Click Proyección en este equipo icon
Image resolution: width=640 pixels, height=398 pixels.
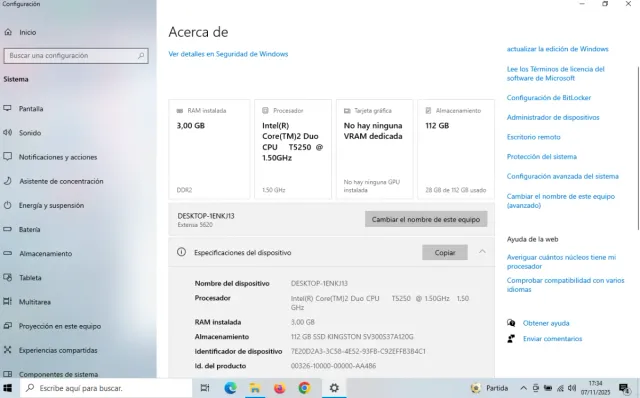pyautogui.click(x=7, y=326)
